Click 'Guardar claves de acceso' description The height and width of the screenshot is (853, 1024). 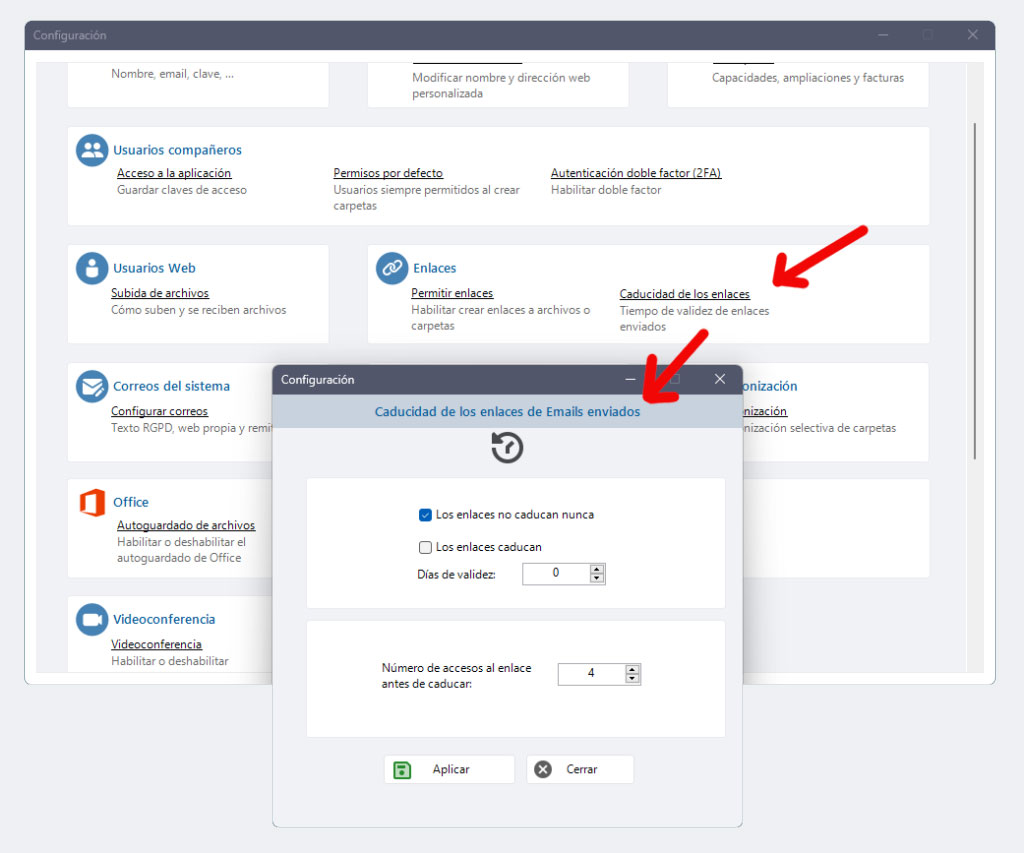click(x=182, y=190)
